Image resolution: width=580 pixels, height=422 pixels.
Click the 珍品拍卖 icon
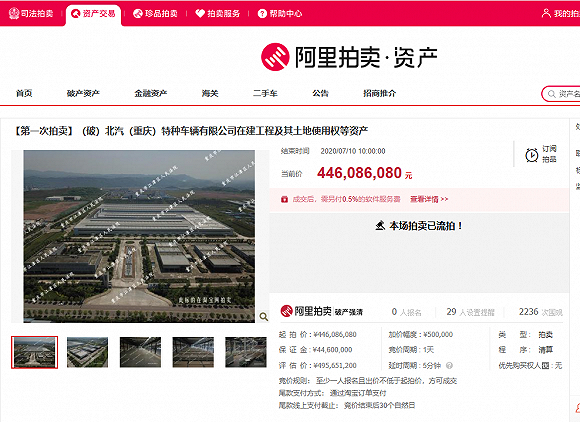[x=138, y=14]
